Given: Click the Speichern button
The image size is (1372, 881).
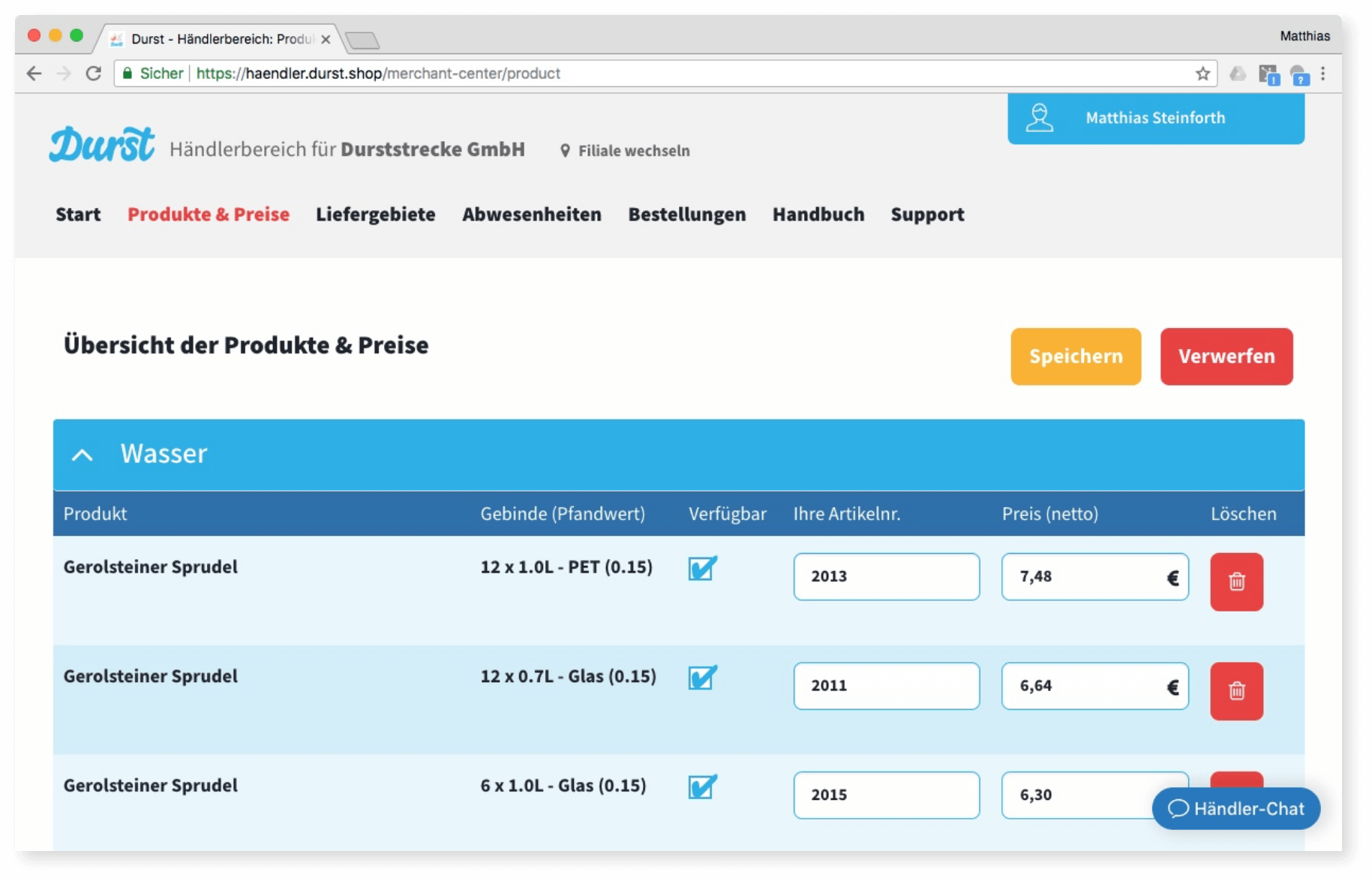Looking at the screenshot, I should 1076,356.
